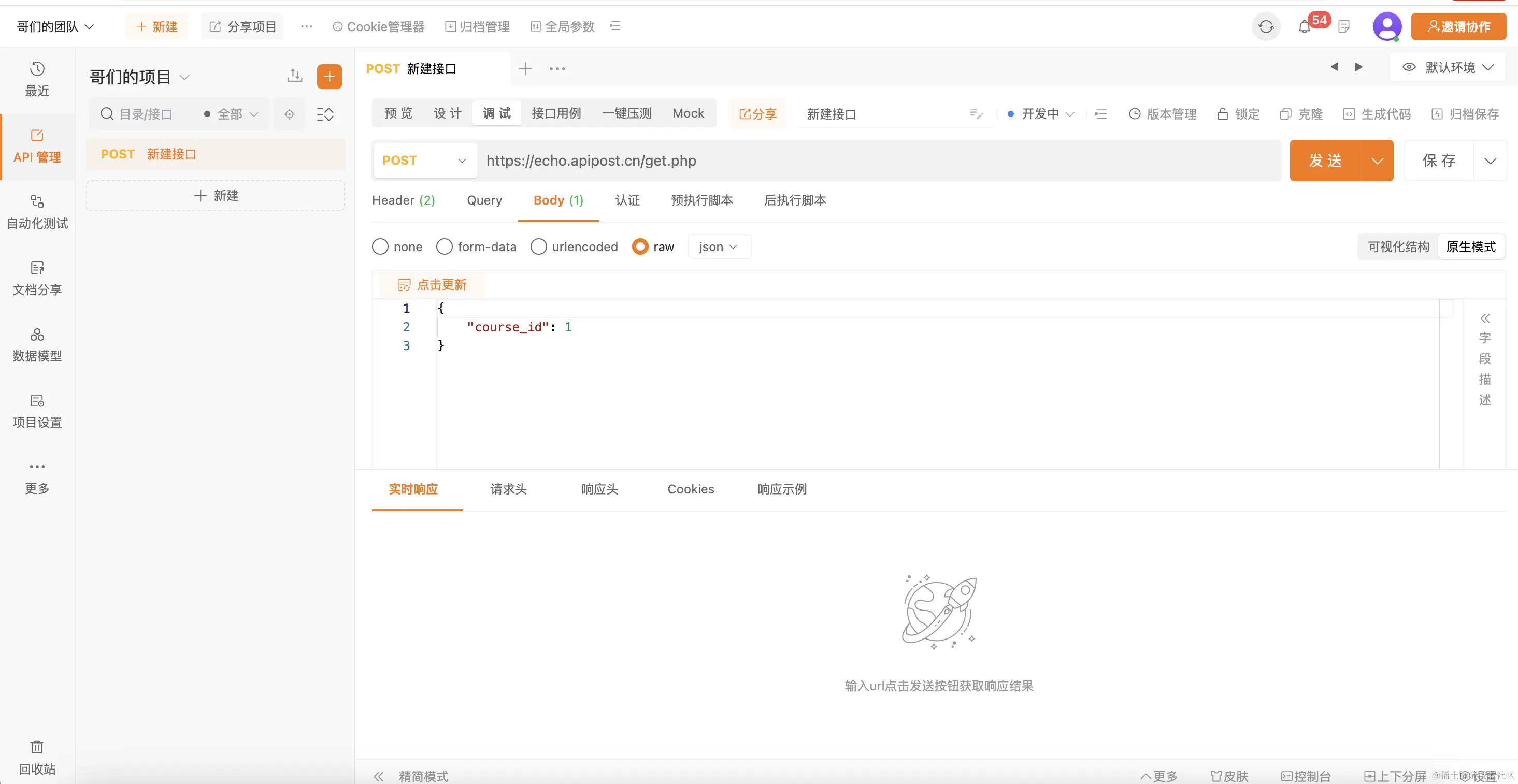Open the notification bell with 54 badge
This screenshot has width=1518, height=784.
(x=1304, y=27)
